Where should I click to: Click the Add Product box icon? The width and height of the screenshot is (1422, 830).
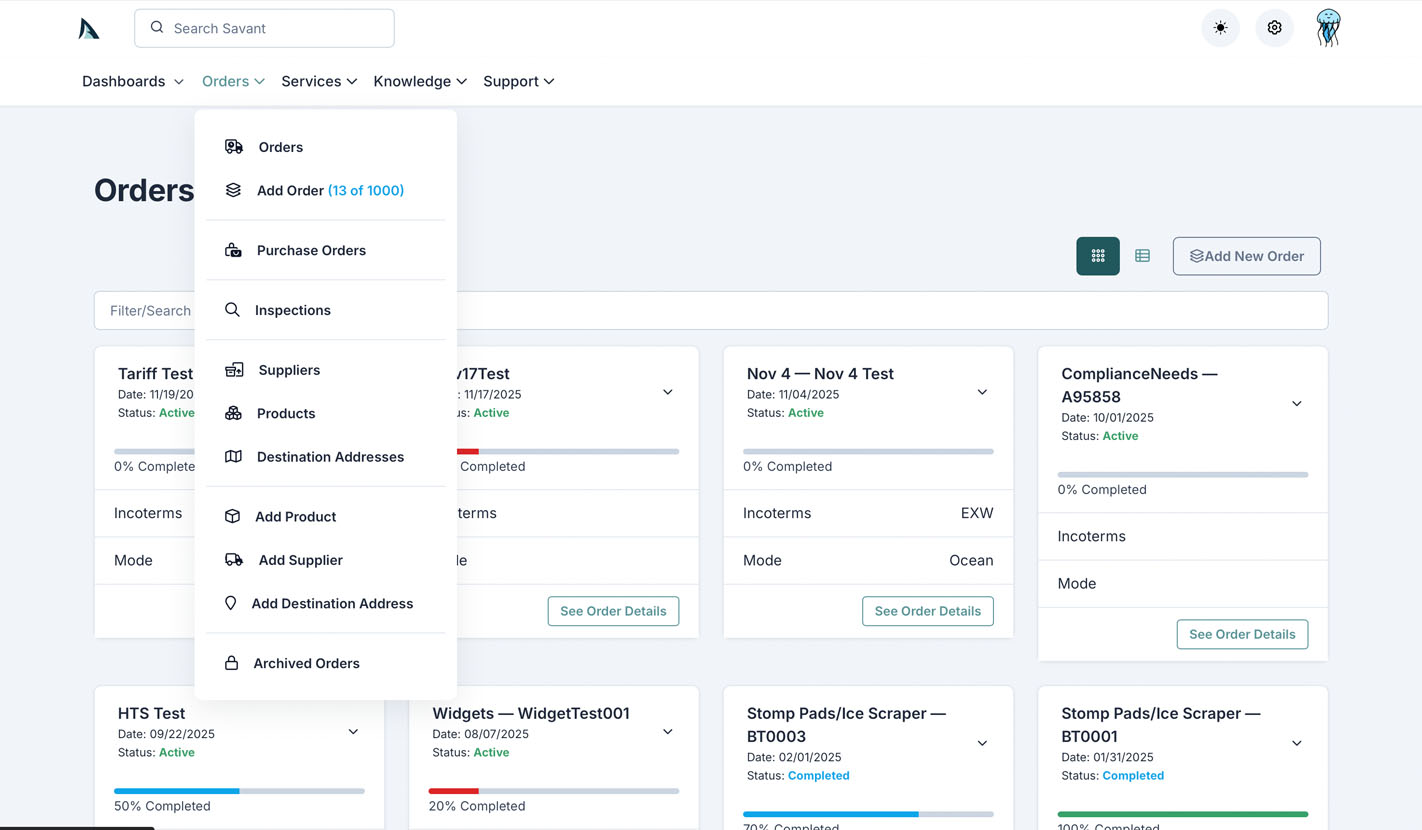pos(232,517)
